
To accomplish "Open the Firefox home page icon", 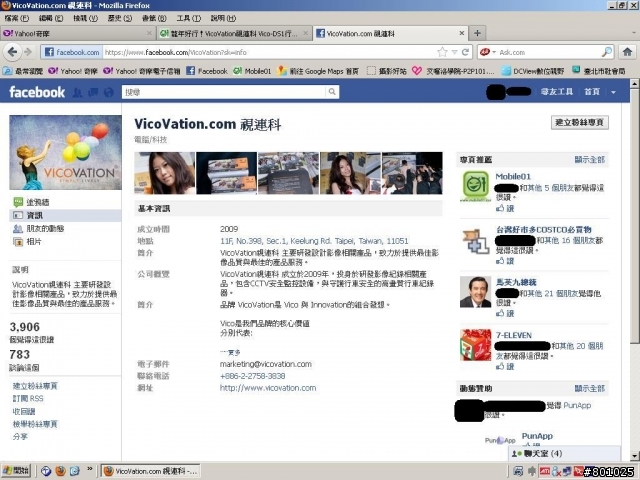I will [627, 52].
